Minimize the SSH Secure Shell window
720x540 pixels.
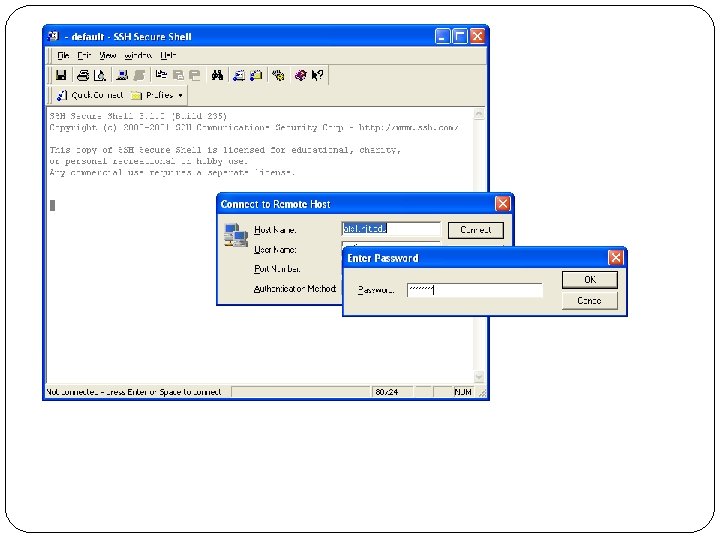pos(442,36)
